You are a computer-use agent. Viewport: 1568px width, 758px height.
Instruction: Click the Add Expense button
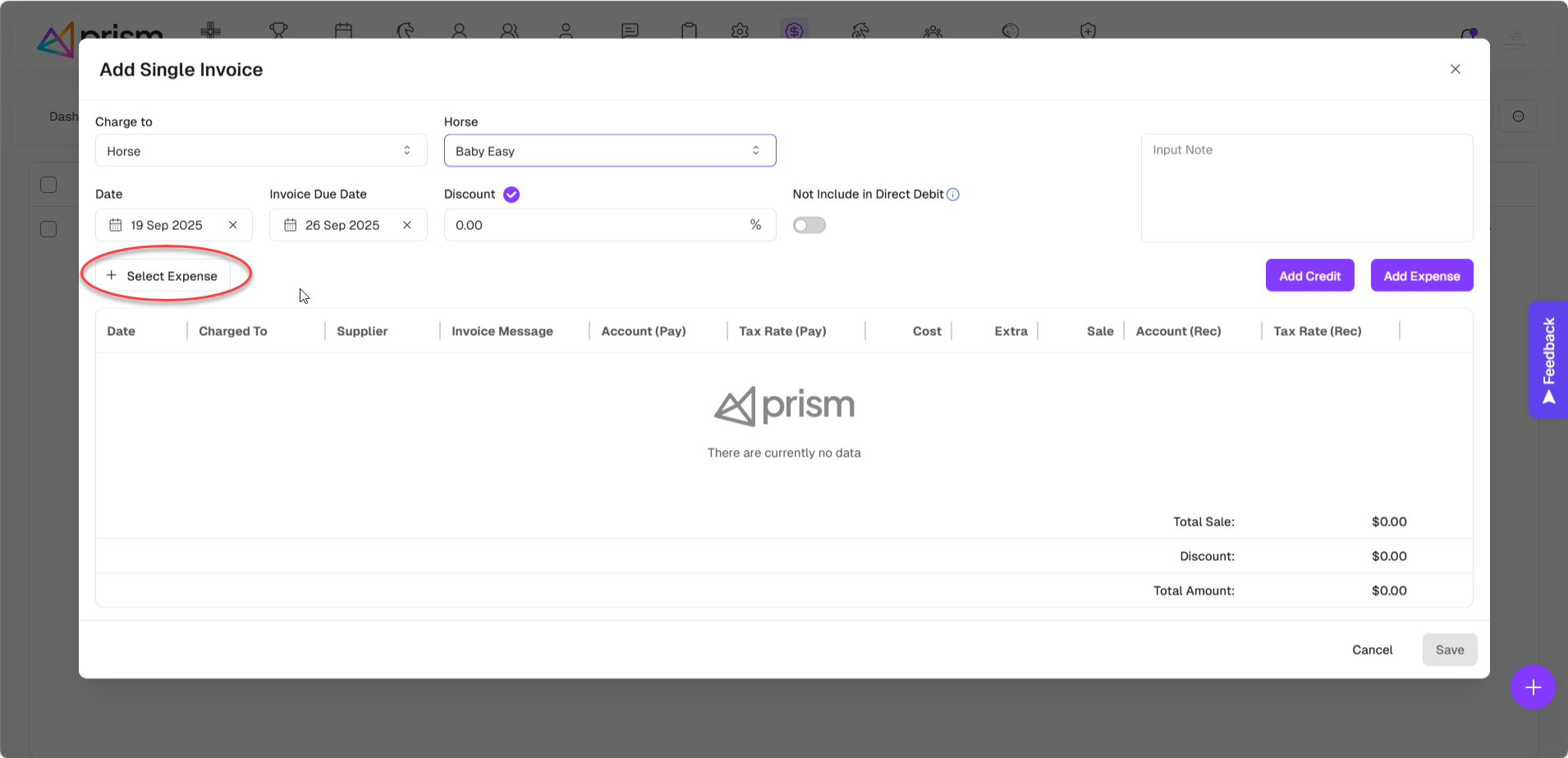tap(1421, 276)
